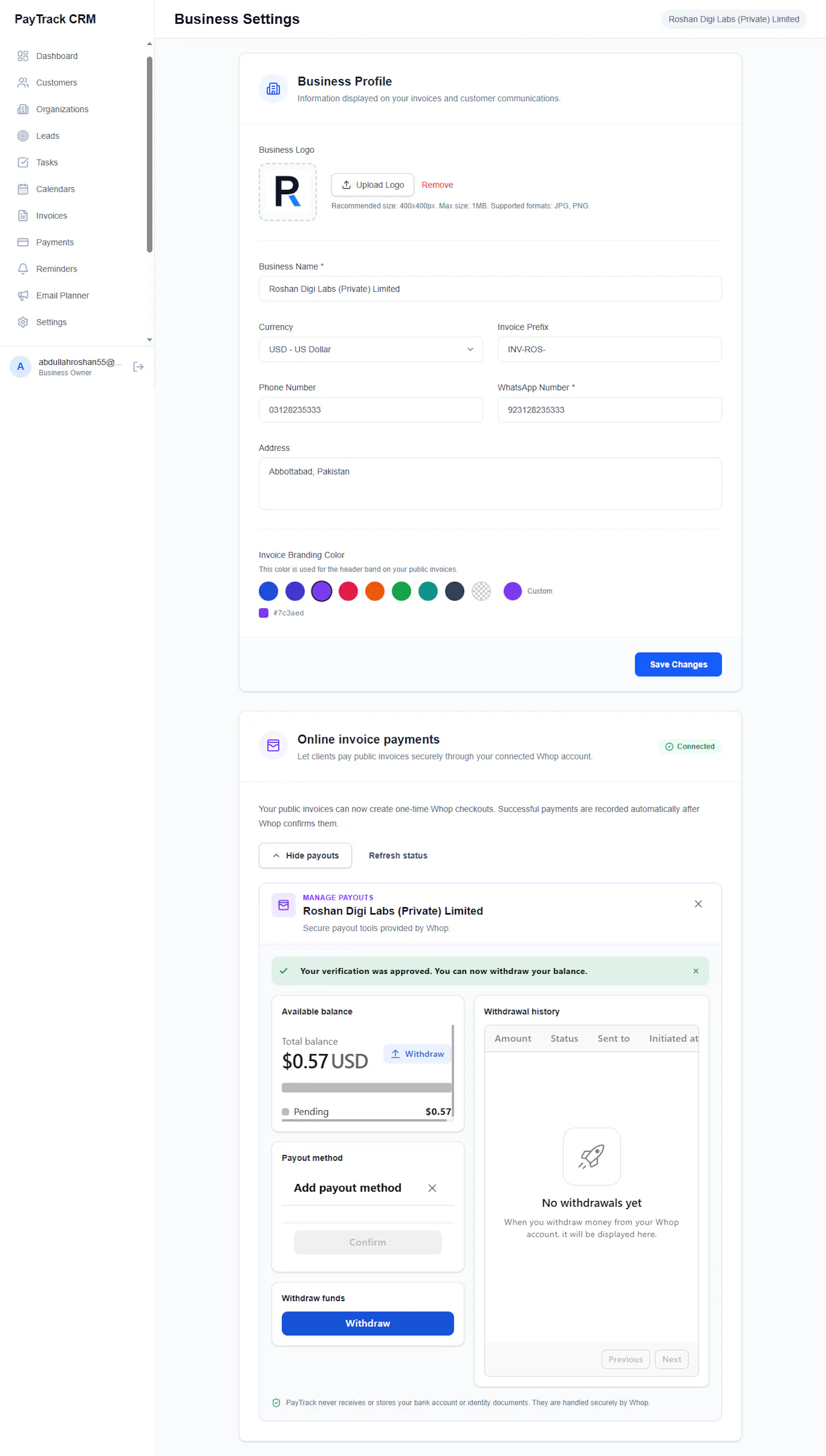Click the Address text area
This screenshot has width=826, height=1456.
click(490, 483)
